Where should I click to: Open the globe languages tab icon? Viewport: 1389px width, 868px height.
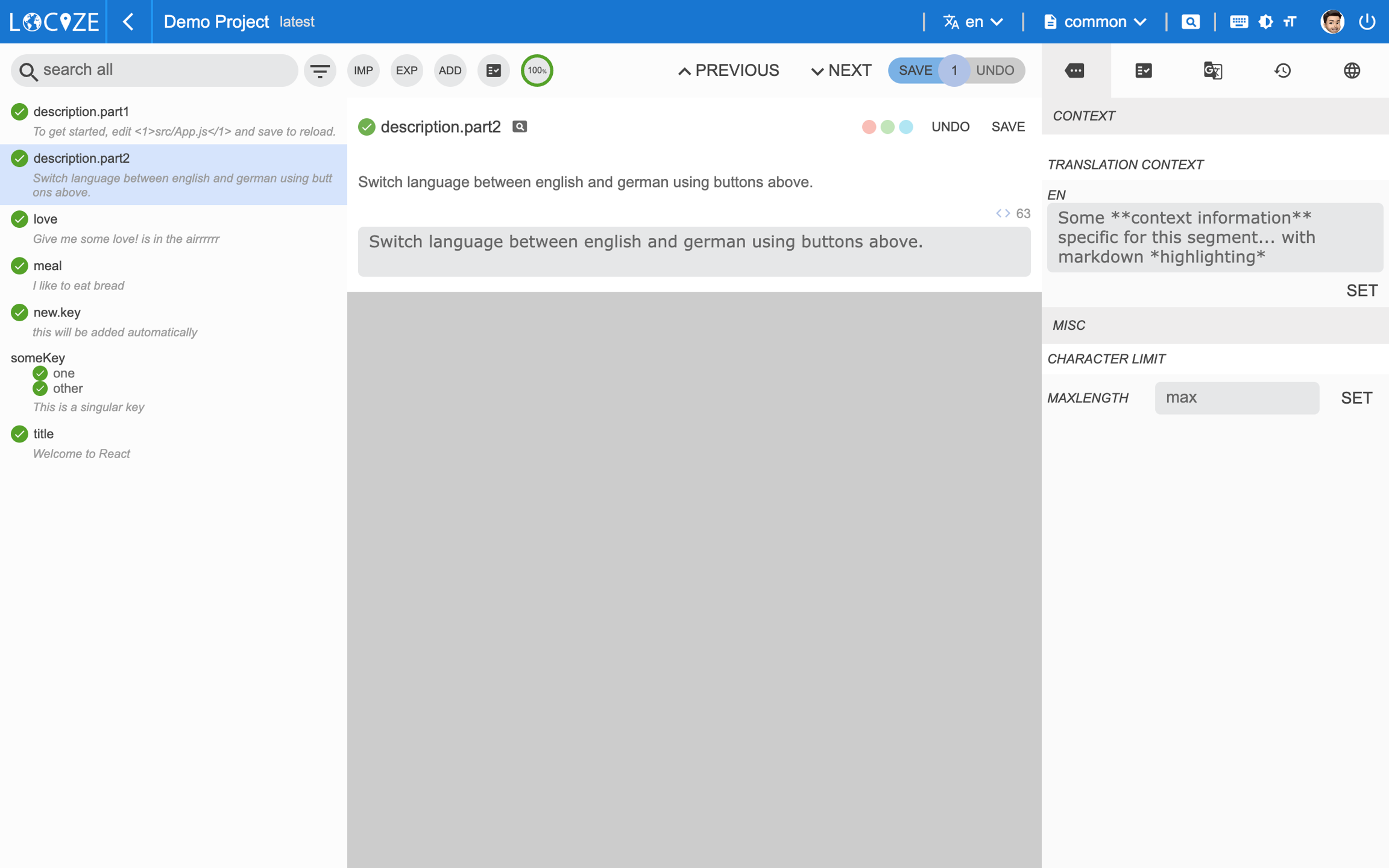pyautogui.click(x=1352, y=71)
